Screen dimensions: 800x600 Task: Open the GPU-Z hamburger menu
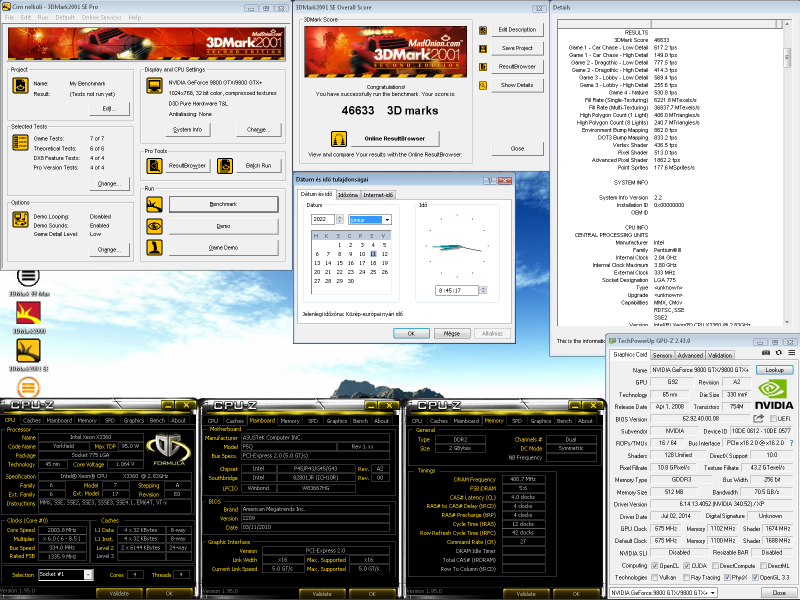[x=792, y=353]
